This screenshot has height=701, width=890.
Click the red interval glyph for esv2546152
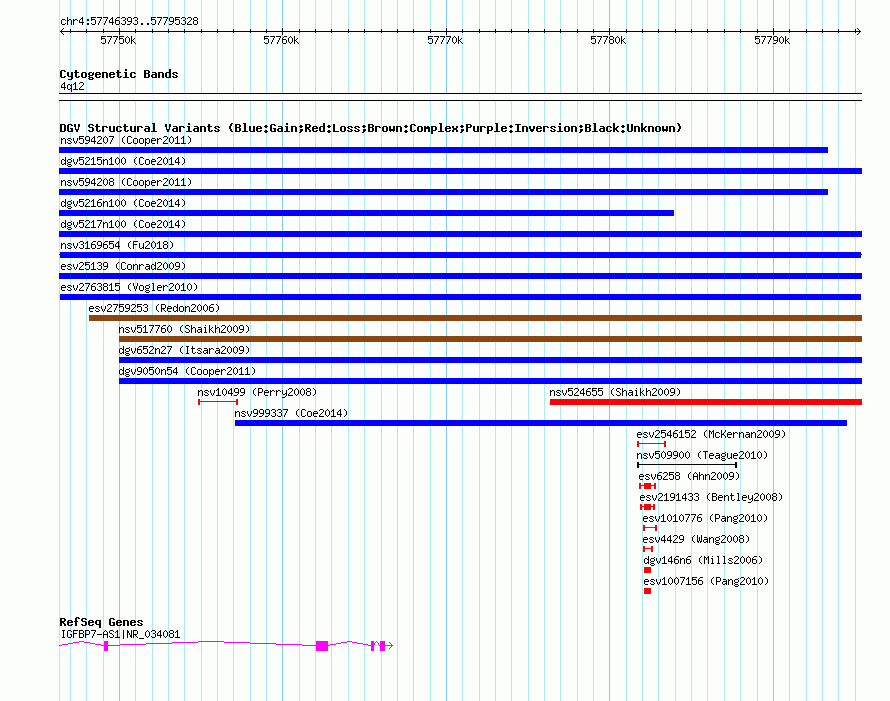tap(652, 444)
